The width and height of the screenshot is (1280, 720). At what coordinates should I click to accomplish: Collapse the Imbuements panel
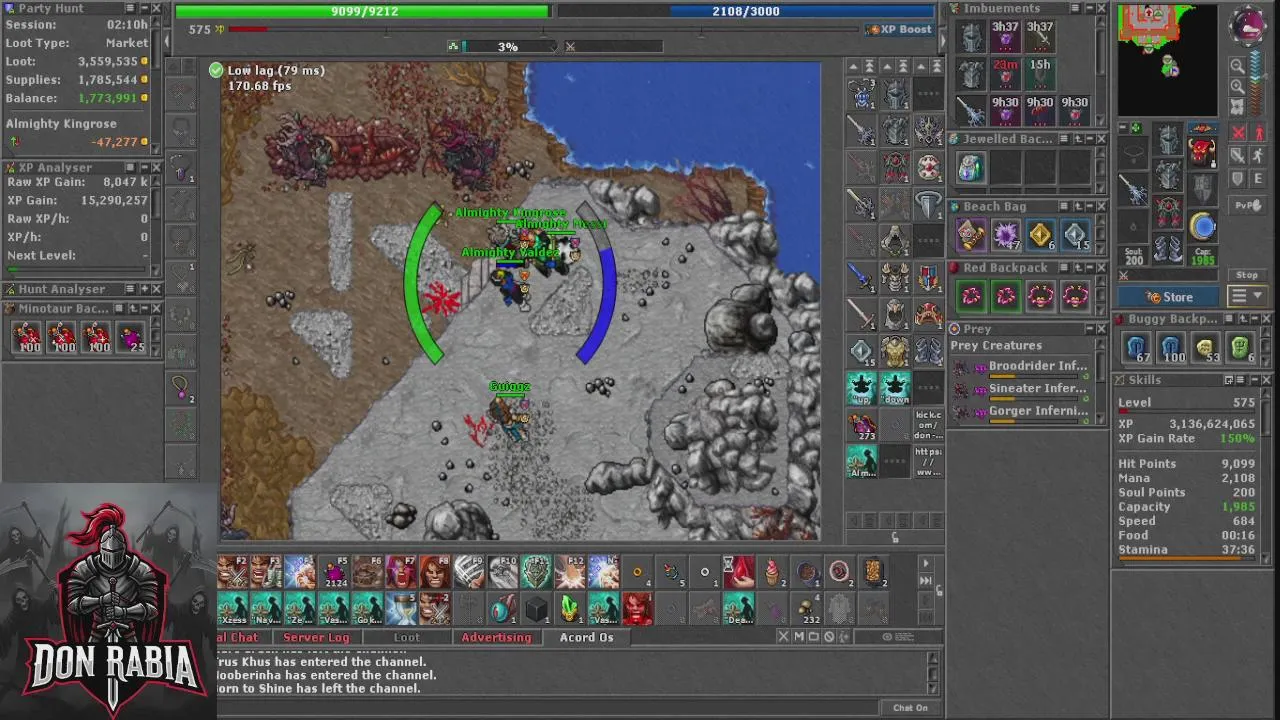tap(1089, 8)
